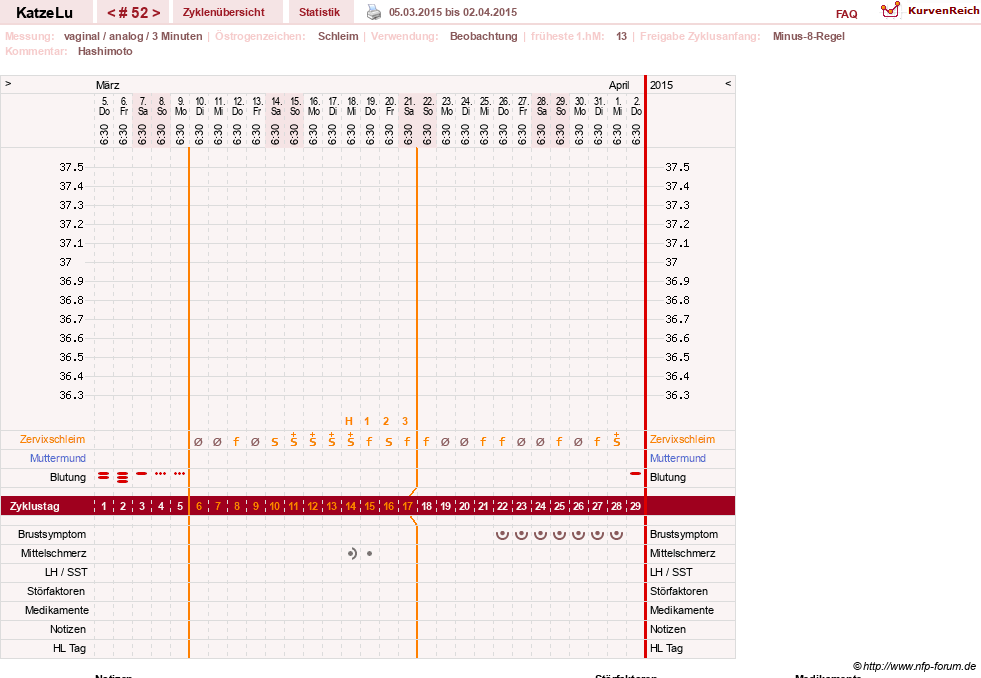Open the Zyklenübersicht tab

coord(223,12)
